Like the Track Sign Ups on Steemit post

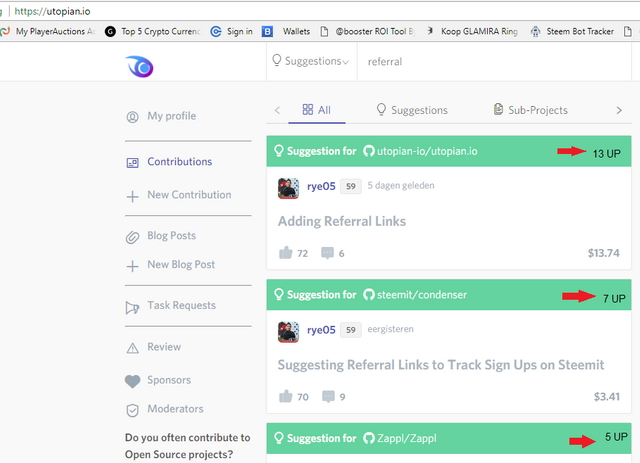click(286, 396)
